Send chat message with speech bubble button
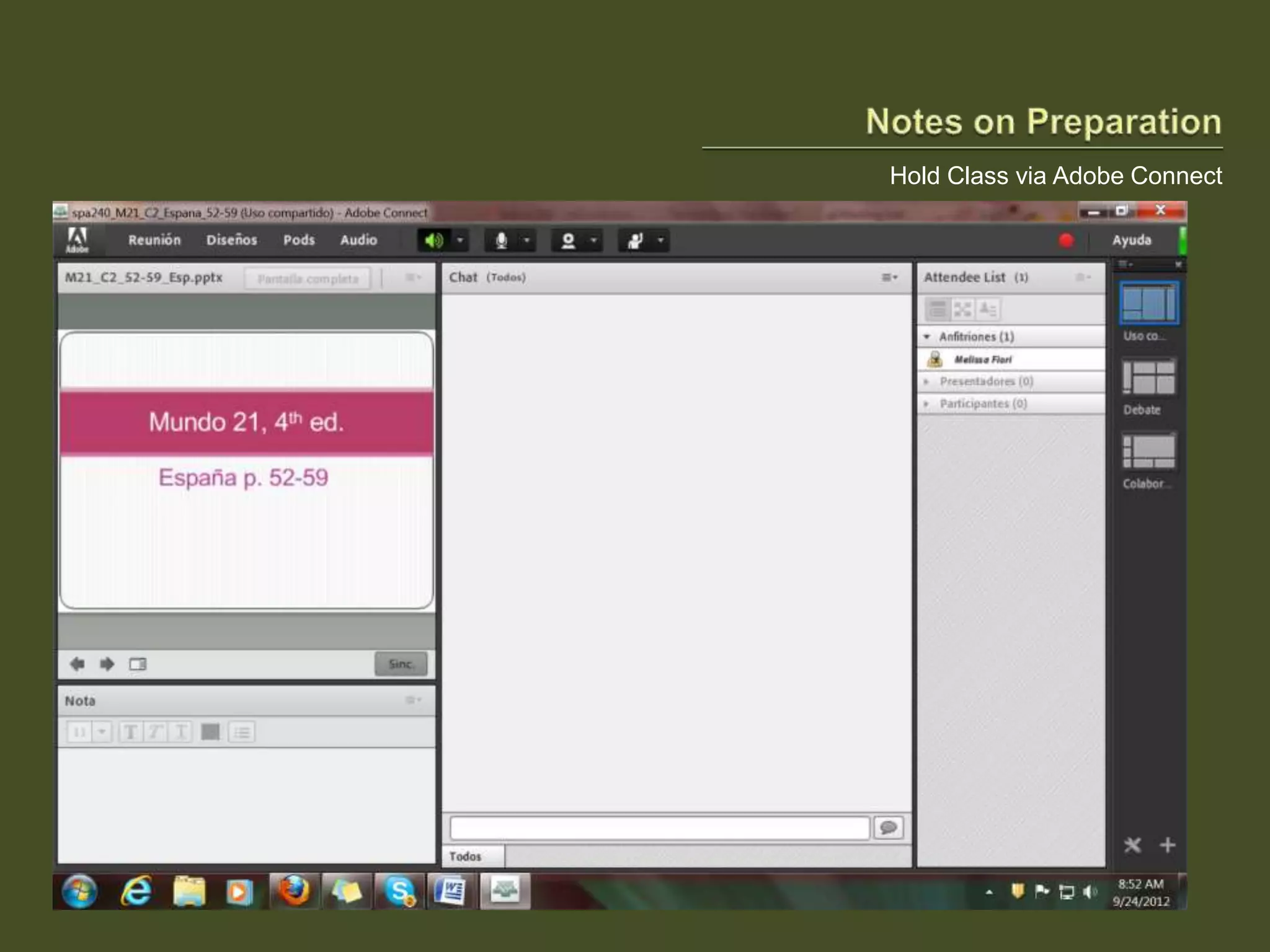 pyautogui.click(x=888, y=828)
